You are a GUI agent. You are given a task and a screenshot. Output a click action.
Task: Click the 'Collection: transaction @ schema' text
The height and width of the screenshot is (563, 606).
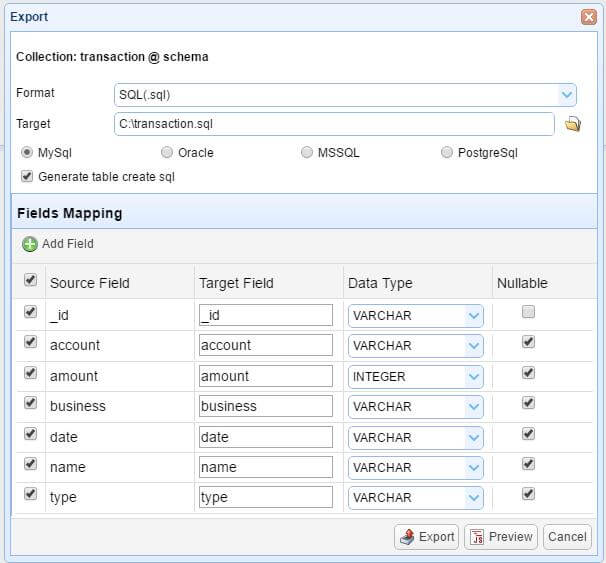[112, 57]
